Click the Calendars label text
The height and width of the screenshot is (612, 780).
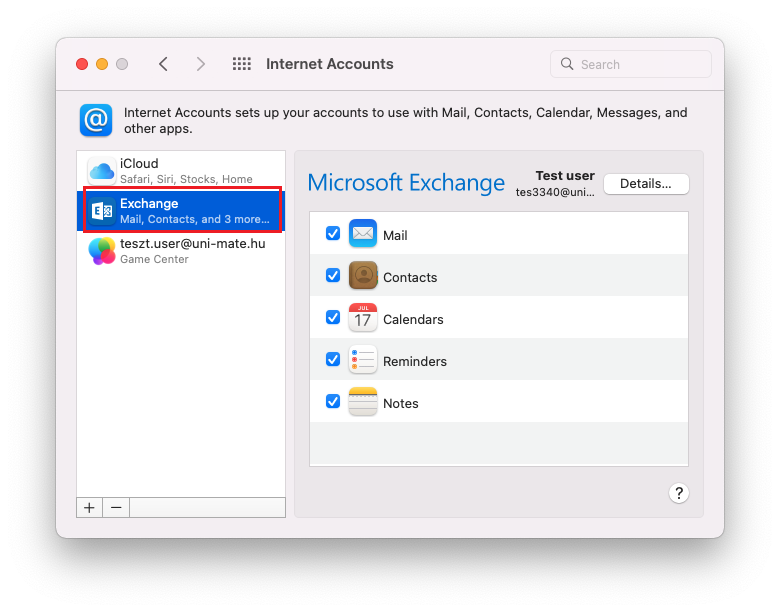[413, 319]
